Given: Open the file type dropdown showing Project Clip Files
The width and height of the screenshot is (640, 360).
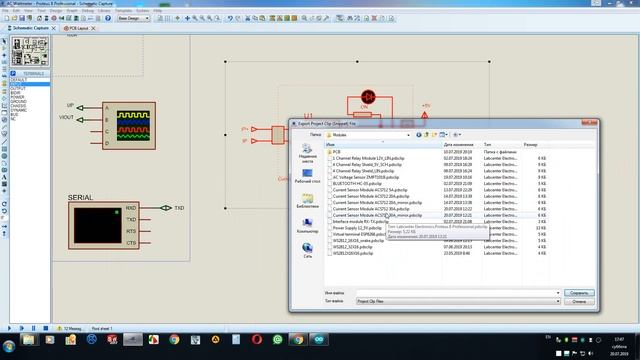Looking at the screenshot, I should 458,301.
